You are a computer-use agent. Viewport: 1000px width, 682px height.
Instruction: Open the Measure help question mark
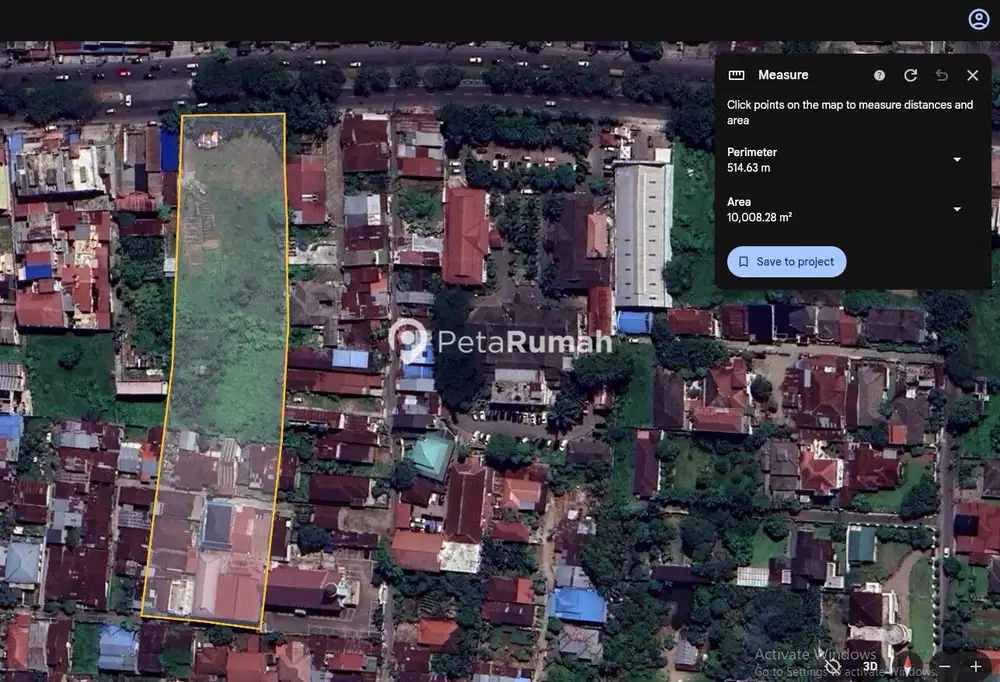coord(879,75)
